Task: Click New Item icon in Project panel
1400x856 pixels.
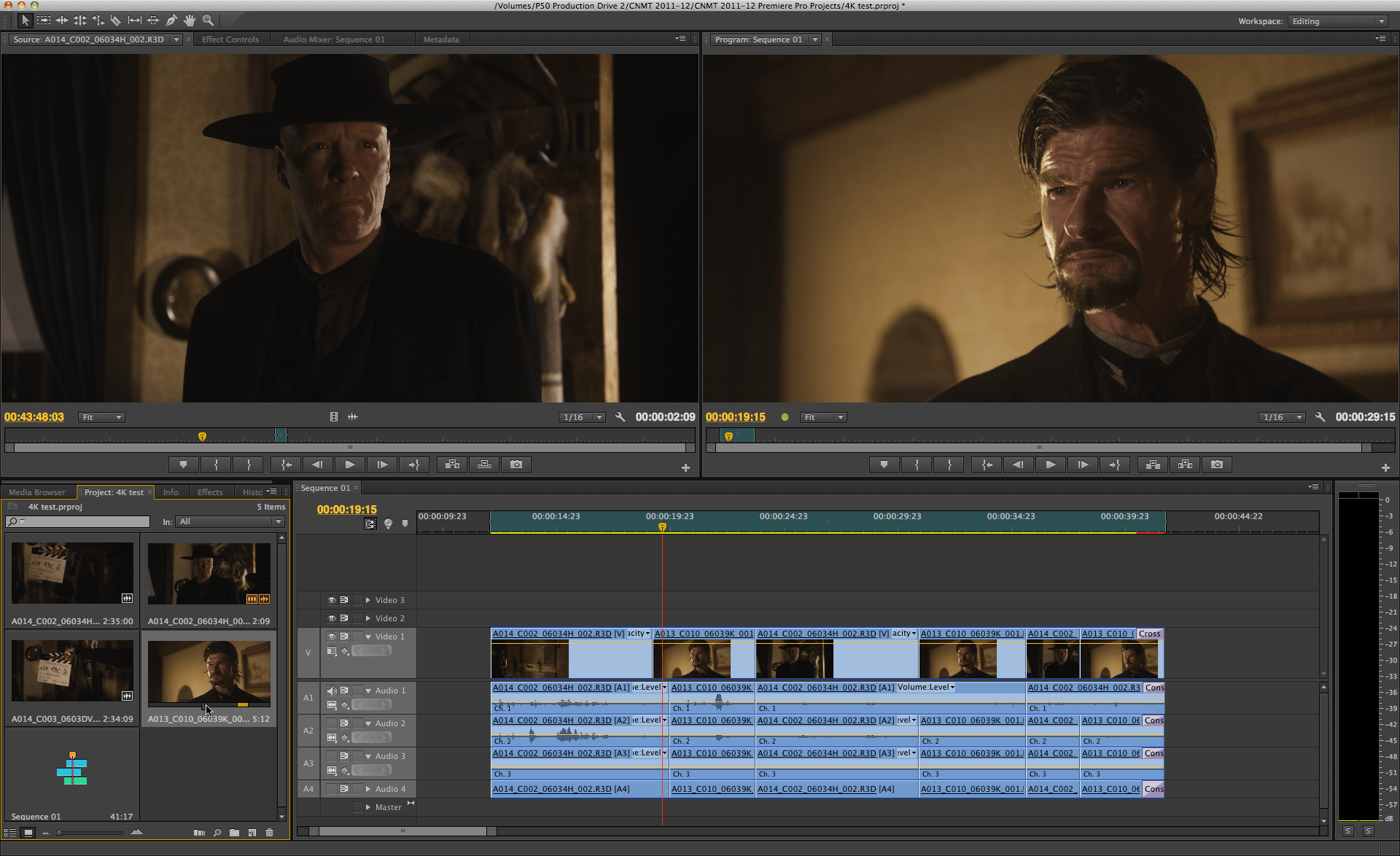Action: click(x=252, y=832)
